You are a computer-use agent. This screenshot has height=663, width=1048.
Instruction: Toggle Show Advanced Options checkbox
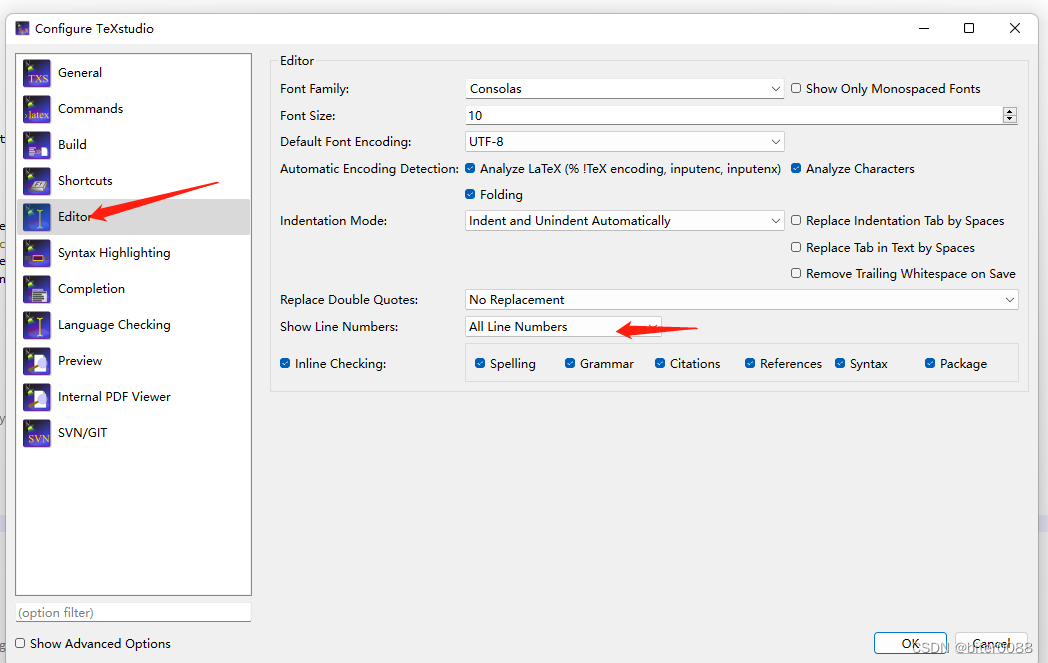[x=20, y=643]
